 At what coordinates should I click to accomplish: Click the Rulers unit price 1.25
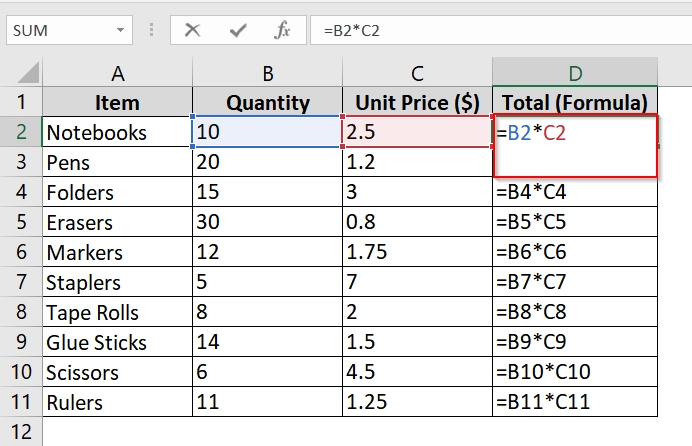tap(417, 402)
